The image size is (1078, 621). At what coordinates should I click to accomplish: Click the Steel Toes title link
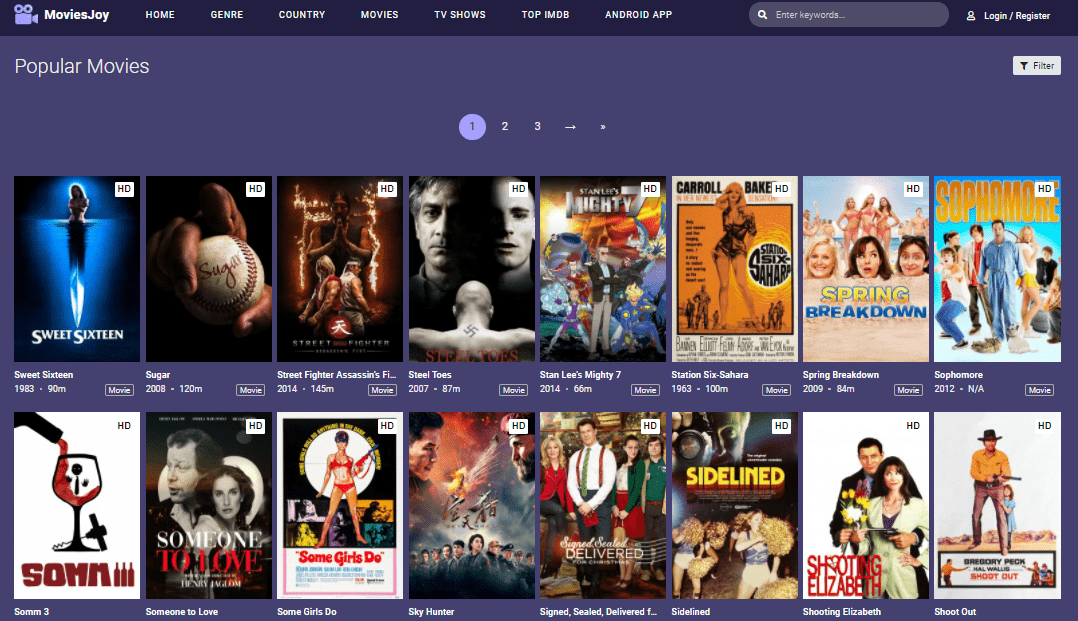(x=430, y=375)
